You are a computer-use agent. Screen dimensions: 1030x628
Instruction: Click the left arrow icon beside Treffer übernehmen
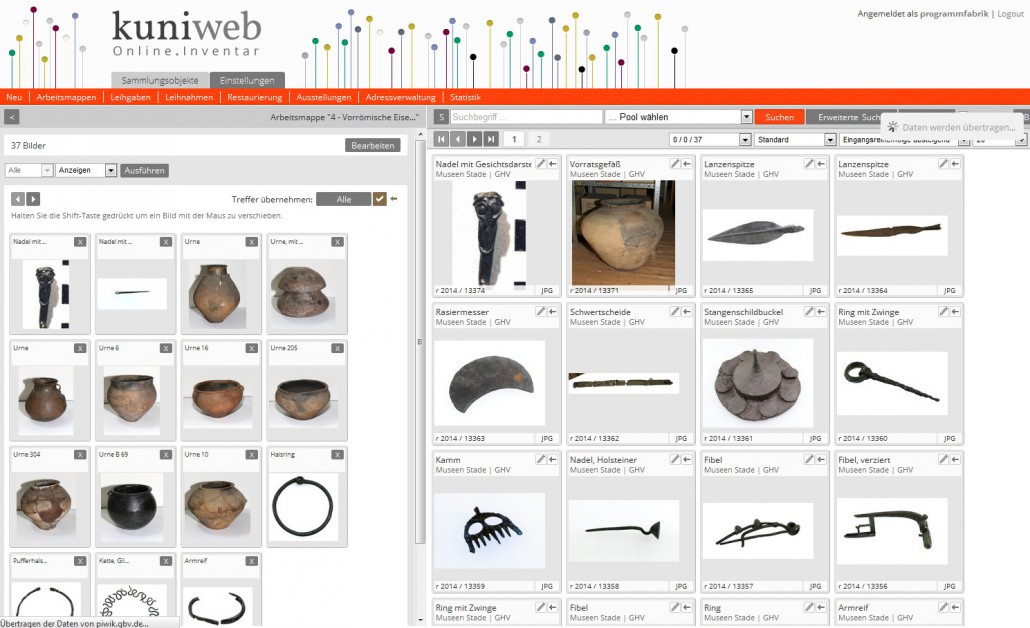pyautogui.click(x=394, y=199)
